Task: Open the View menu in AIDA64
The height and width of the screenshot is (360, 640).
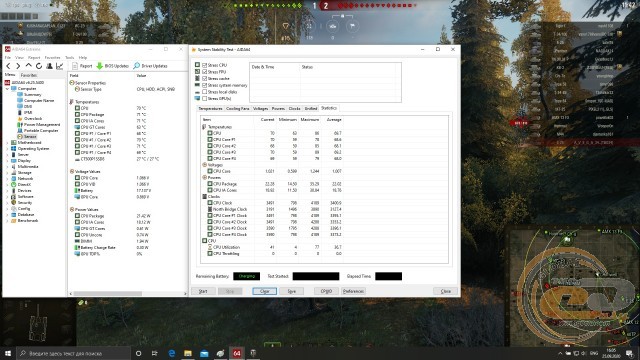Action: click(19, 58)
